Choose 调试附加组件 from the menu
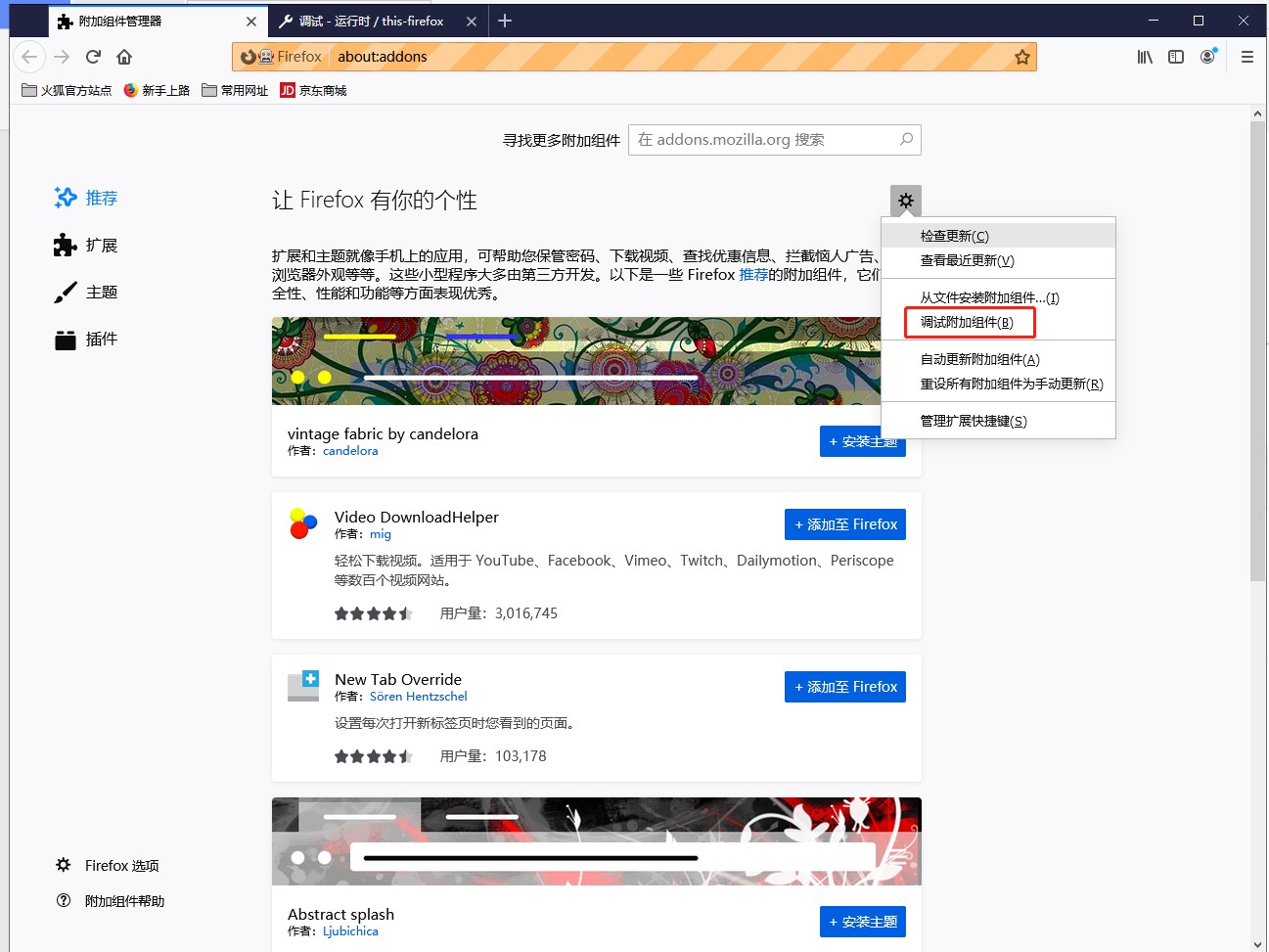The height and width of the screenshot is (952, 1269). point(998,322)
